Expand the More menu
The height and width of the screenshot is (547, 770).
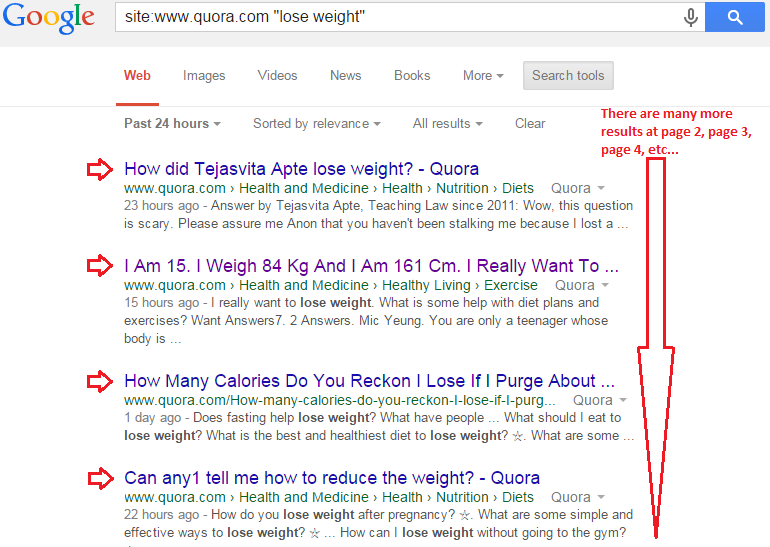tap(483, 76)
